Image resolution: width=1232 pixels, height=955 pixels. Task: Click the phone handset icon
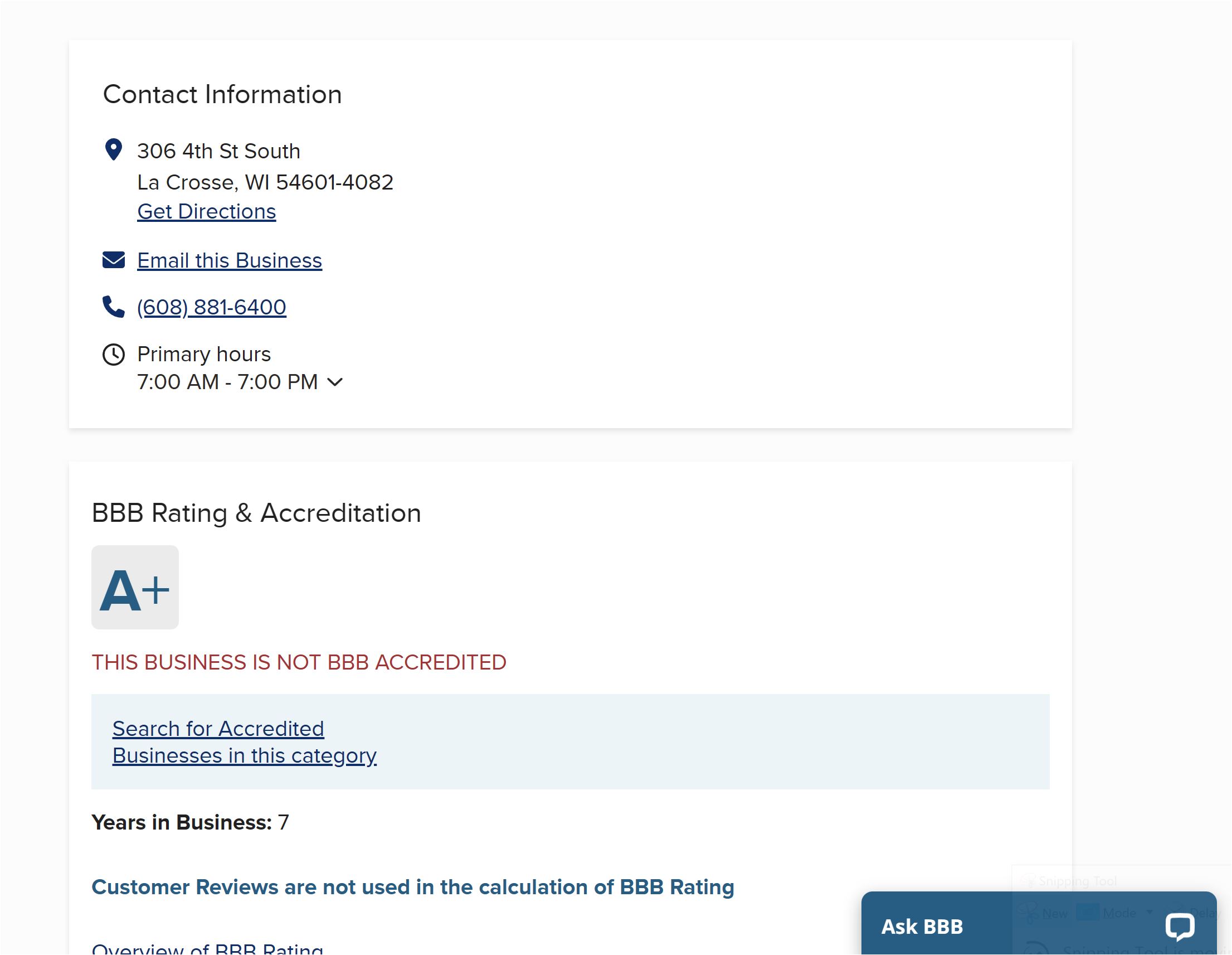click(x=113, y=307)
